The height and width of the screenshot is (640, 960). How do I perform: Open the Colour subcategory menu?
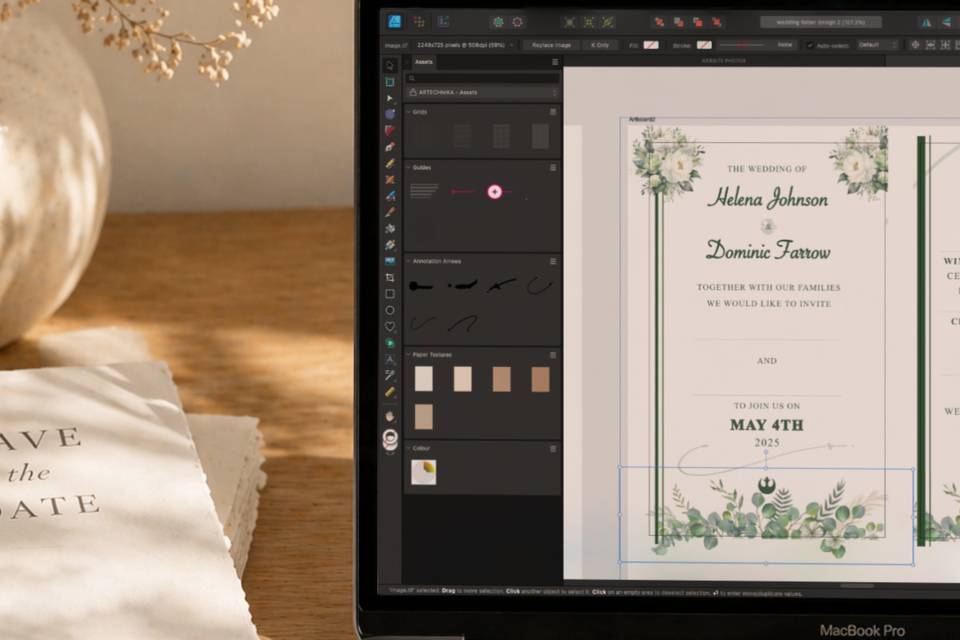click(553, 448)
